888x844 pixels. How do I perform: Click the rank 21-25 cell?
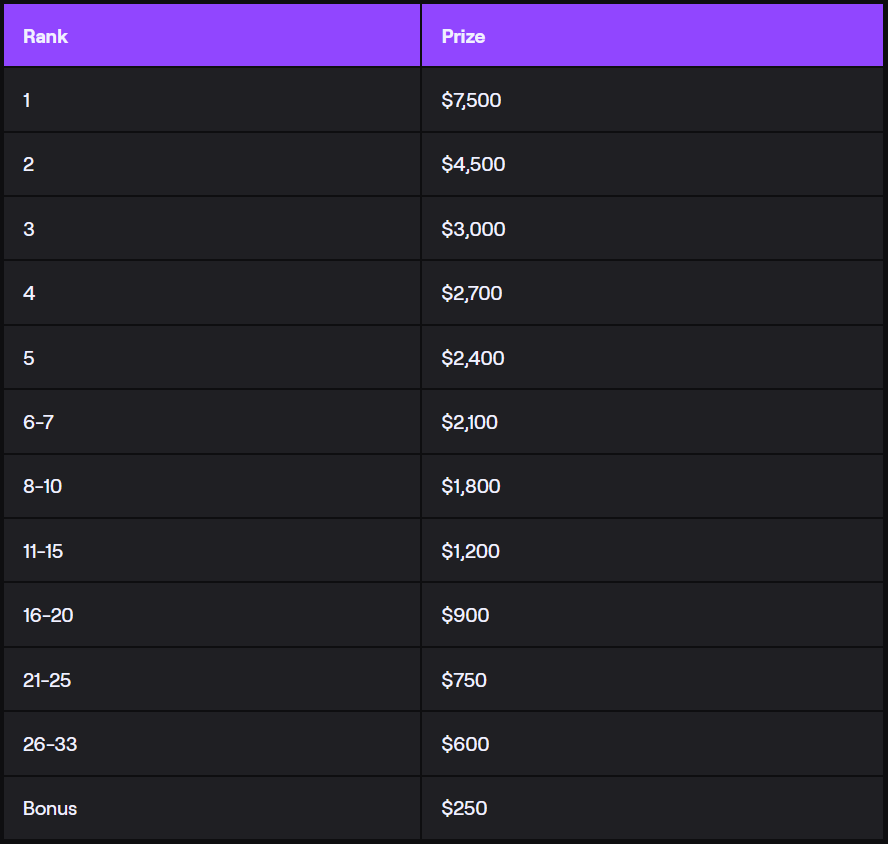coord(47,680)
